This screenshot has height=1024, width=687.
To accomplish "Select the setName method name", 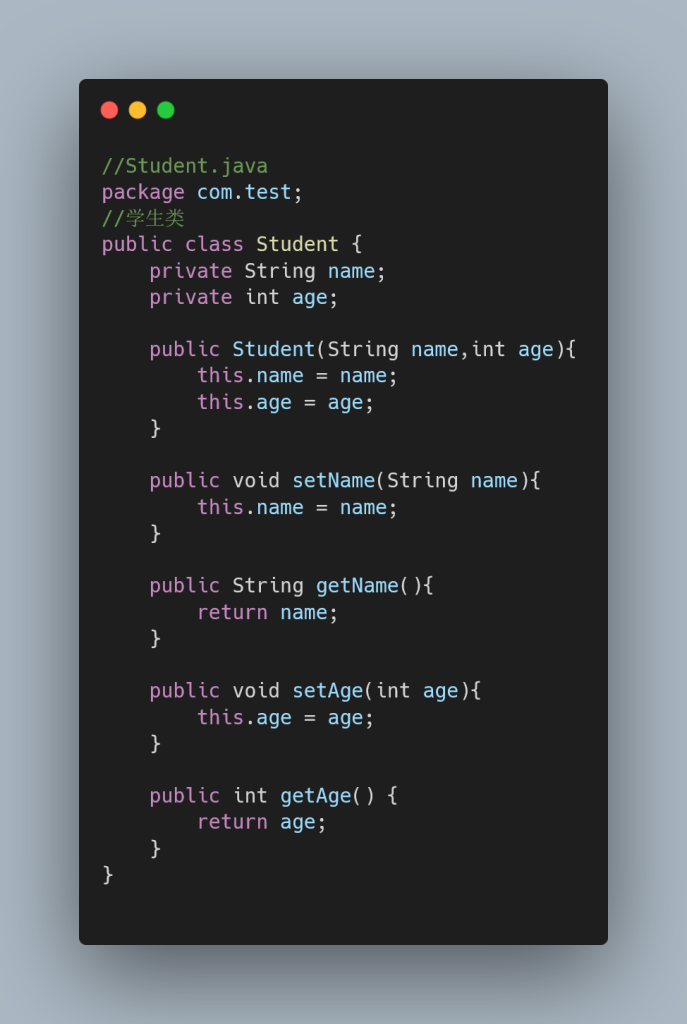I will pyautogui.click(x=333, y=480).
